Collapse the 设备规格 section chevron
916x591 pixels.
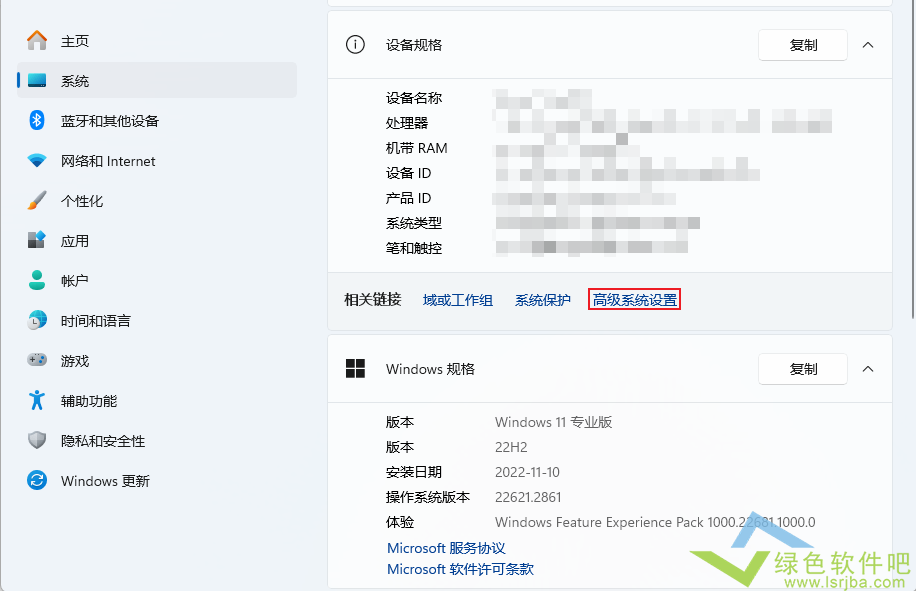point(868,45)
